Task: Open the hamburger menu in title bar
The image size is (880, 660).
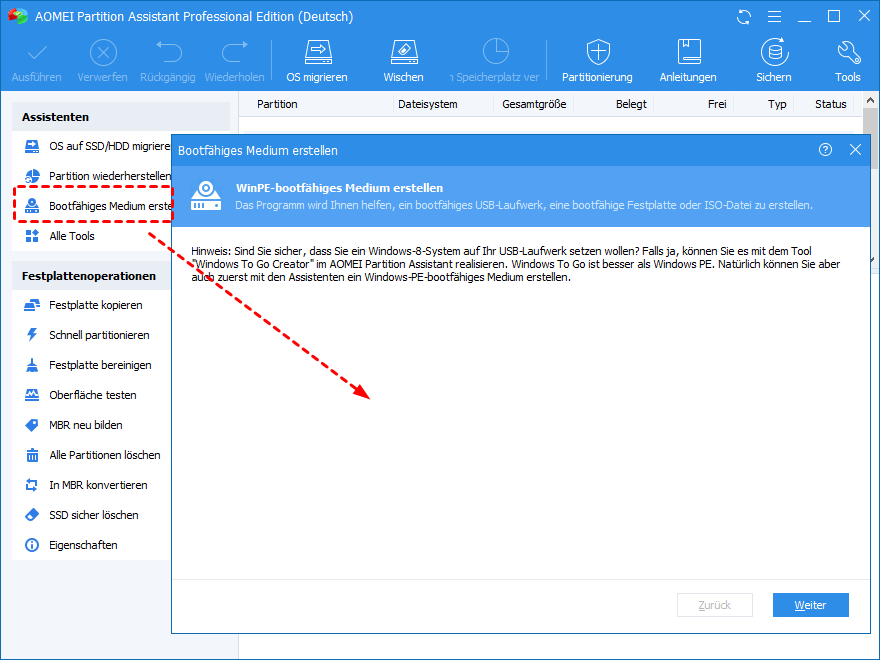Action: tap(774, 17)
